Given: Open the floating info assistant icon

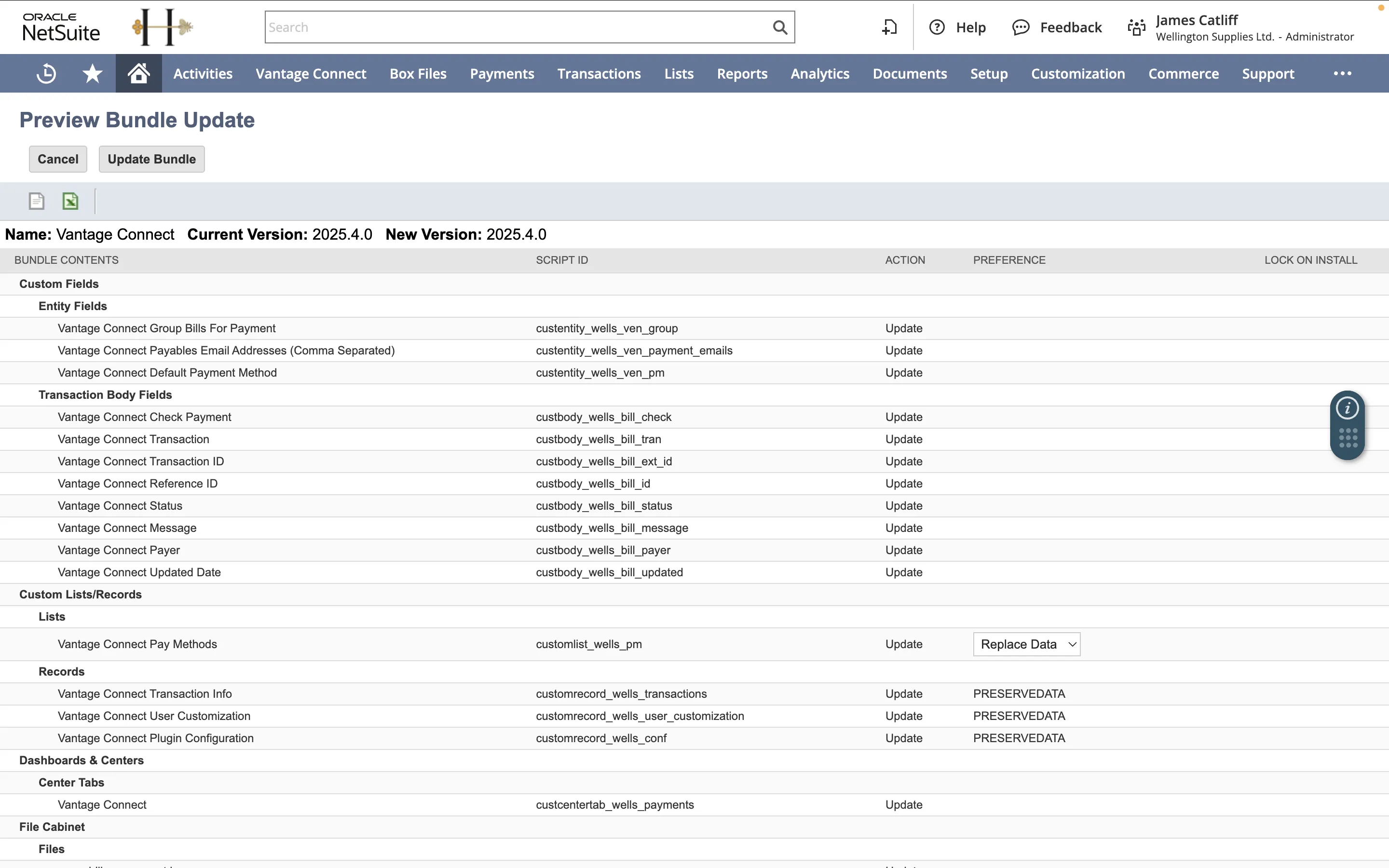Looking at the screenshot, I should coord(1347,408).
